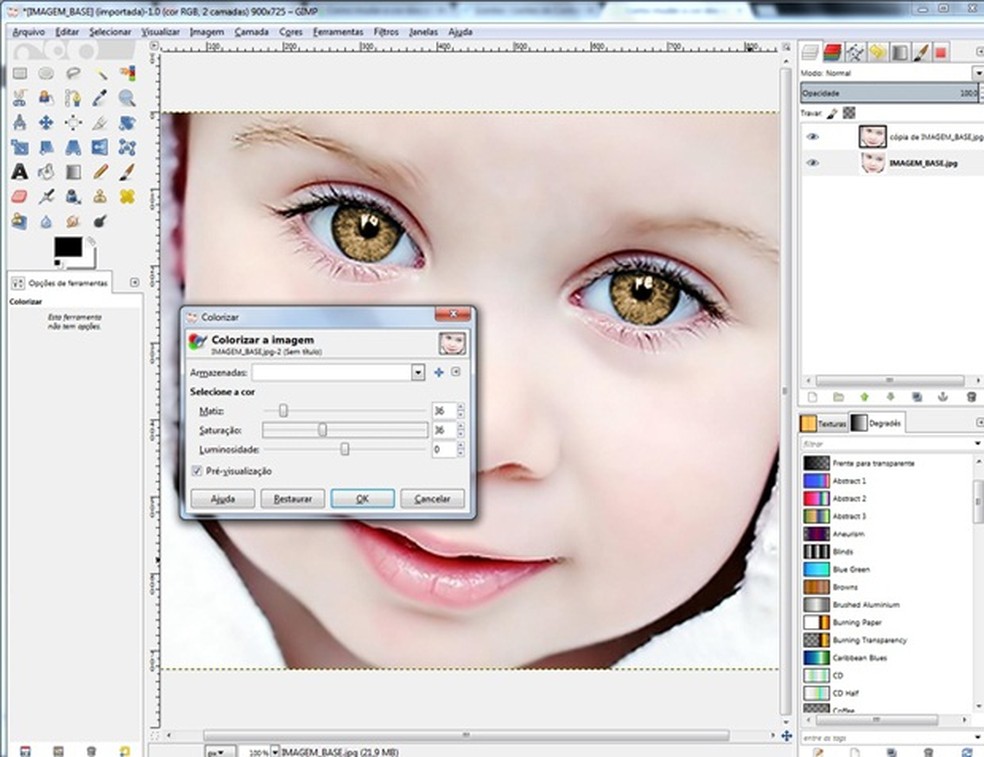The image size is (984, 757).
Task: Open the Armazenadas presets dropdown
Action: (418, 372)
